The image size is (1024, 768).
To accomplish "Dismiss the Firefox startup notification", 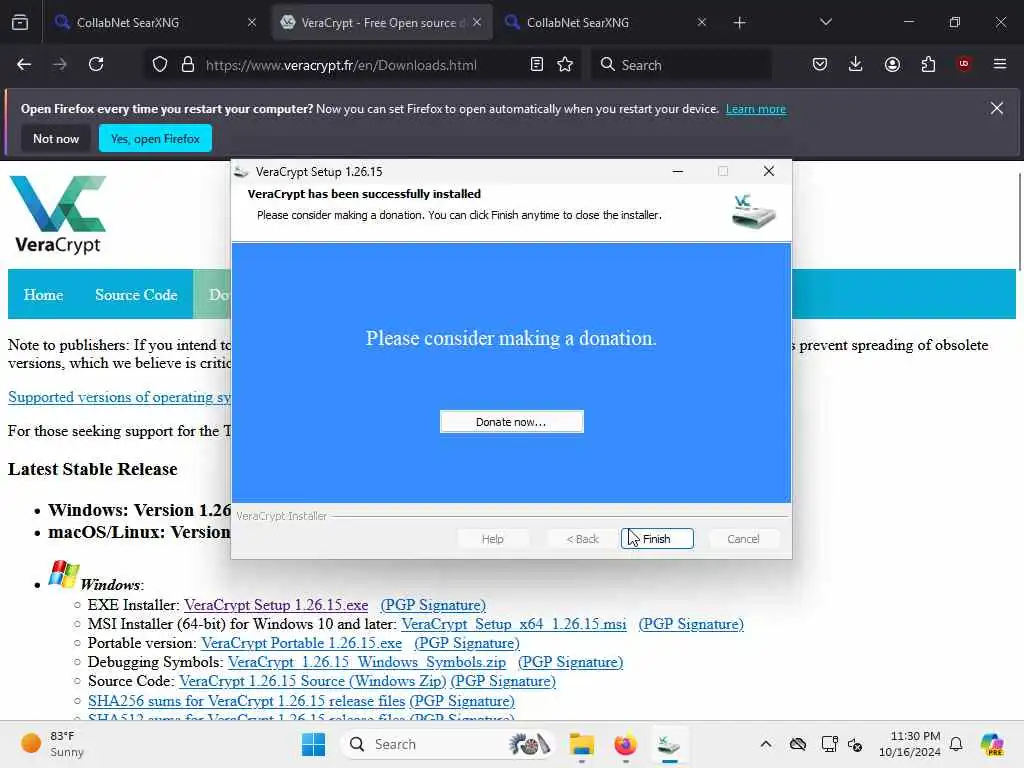I will point(997,108).
